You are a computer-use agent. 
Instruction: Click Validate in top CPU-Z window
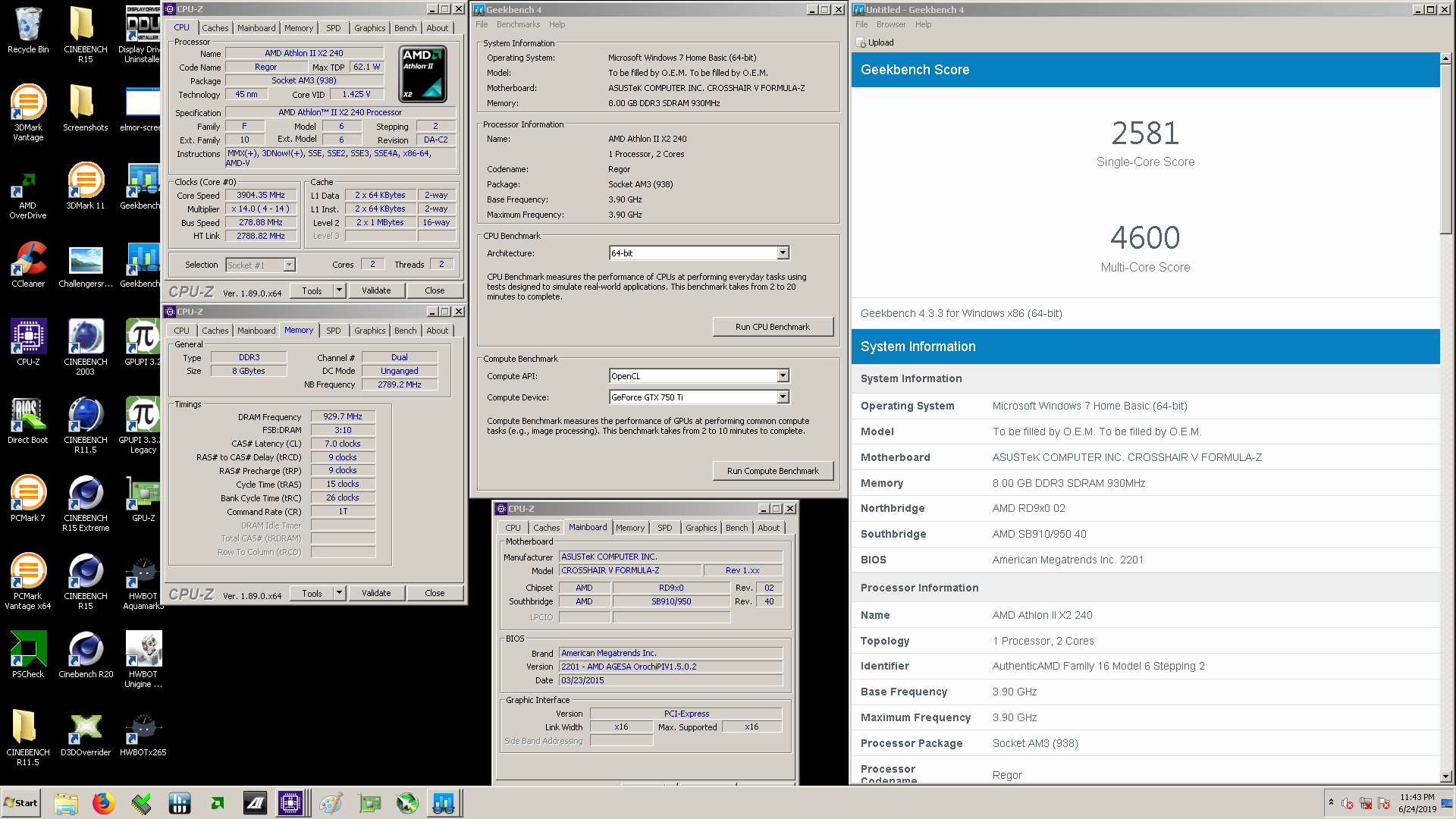(x=376, y=290)
